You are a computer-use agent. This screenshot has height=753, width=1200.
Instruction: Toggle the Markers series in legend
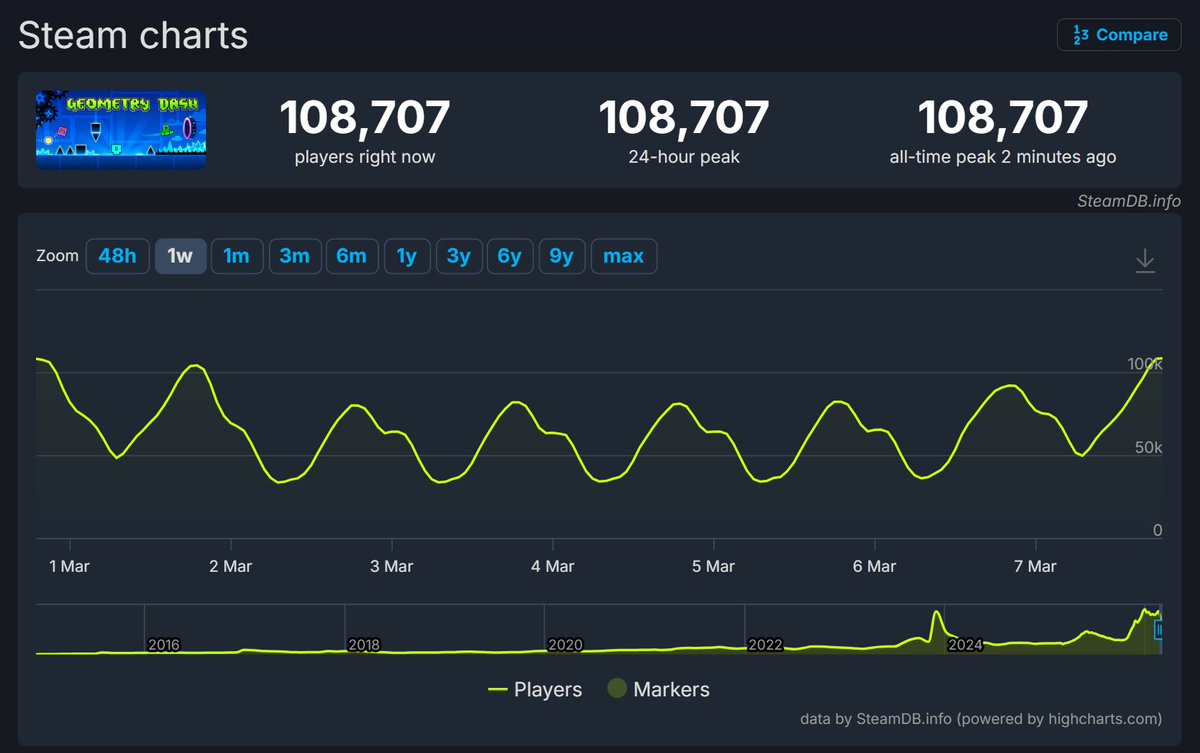click(659, 689)
